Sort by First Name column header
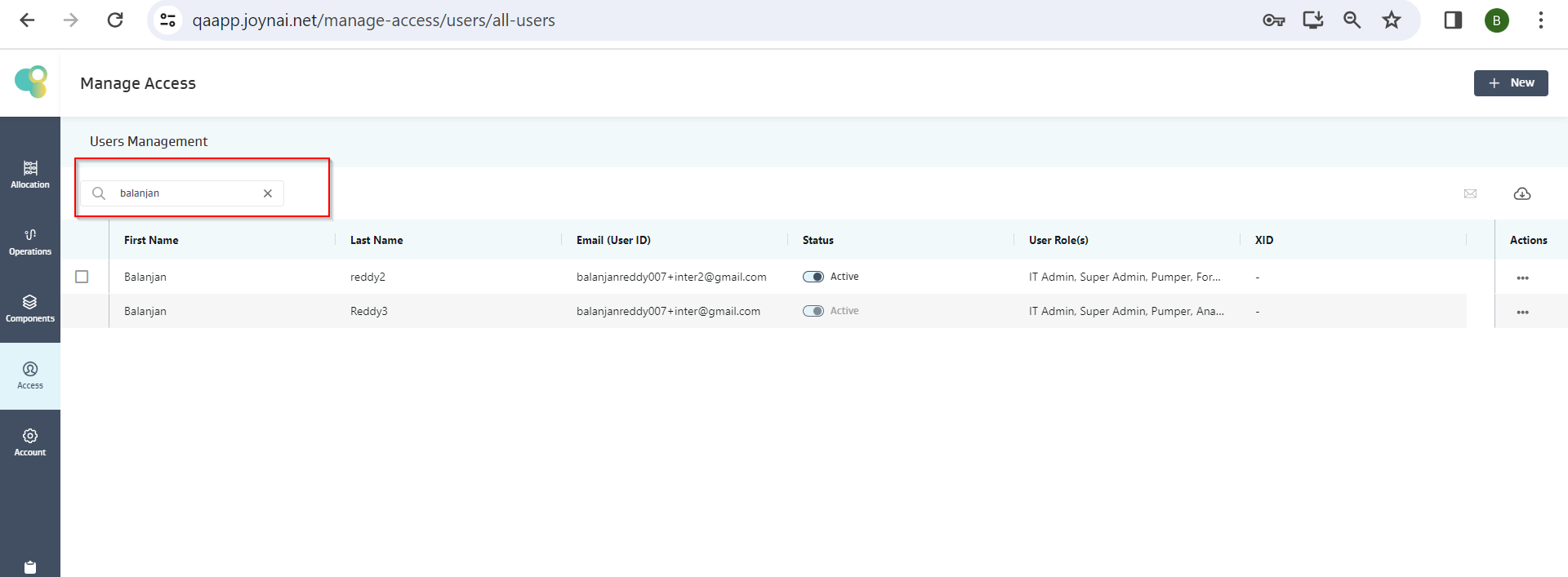Viewport: 1568px width, 577px height. pyautogui.click(x=151, y=240)
